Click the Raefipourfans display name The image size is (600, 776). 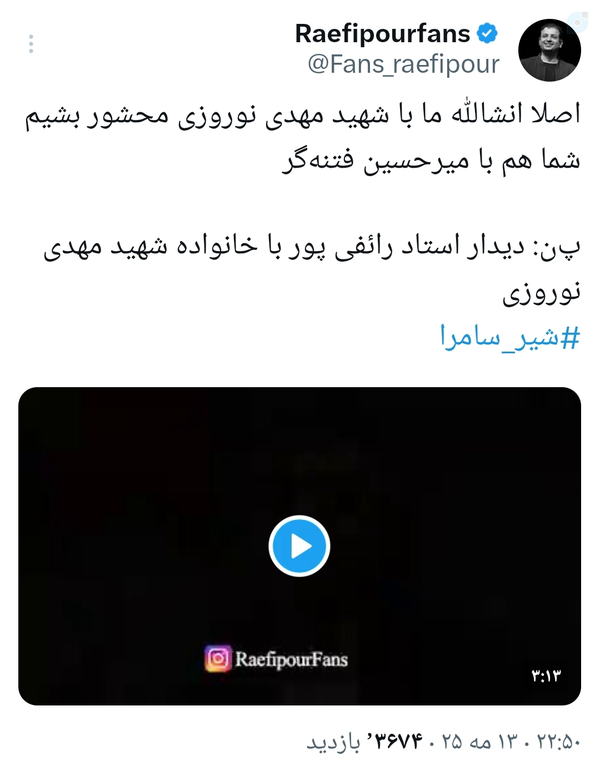383,34
